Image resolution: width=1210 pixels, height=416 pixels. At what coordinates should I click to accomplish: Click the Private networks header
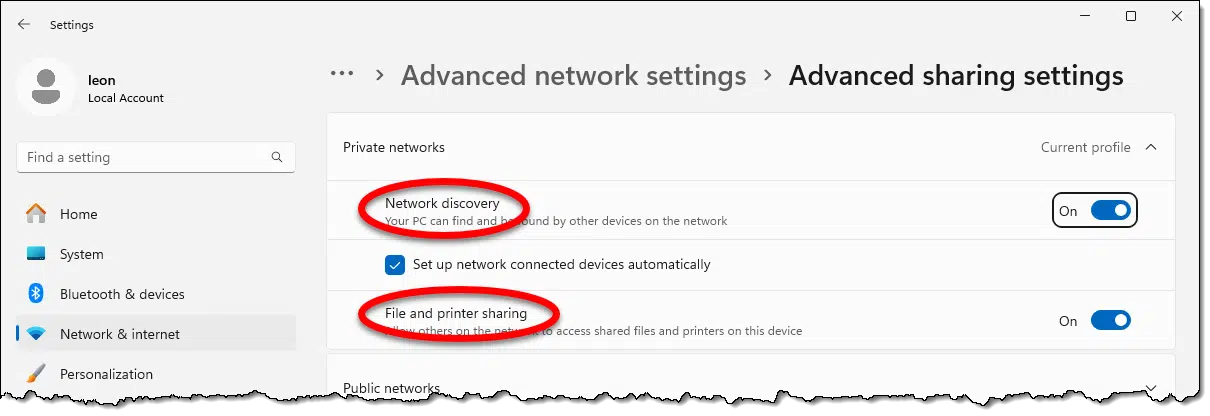tap(750, 147)
